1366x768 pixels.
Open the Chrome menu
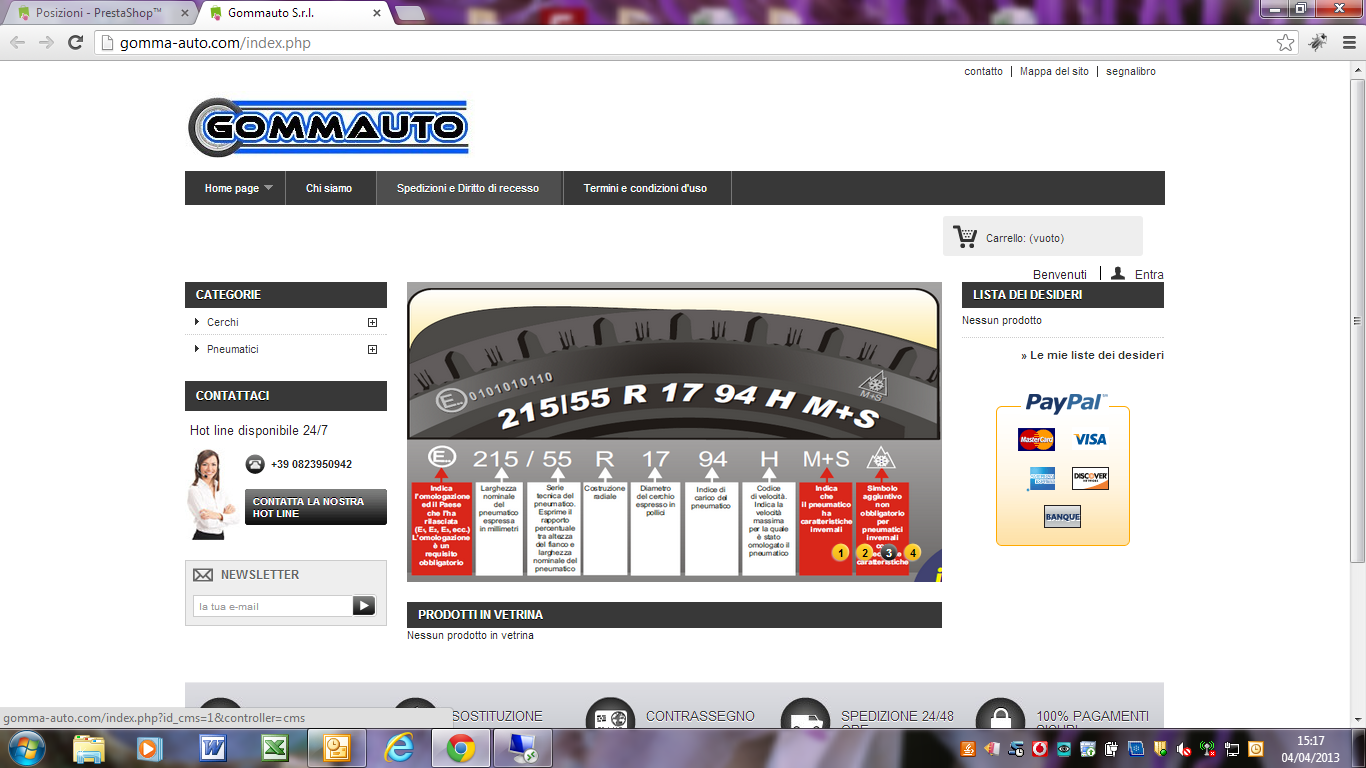(x=1349, y=43)
